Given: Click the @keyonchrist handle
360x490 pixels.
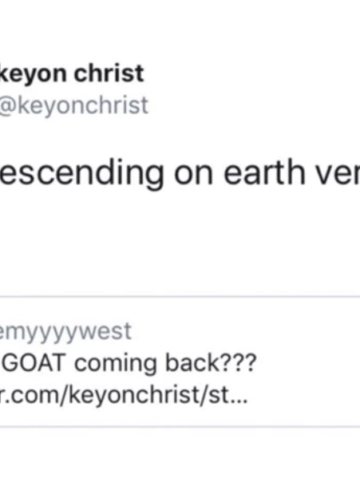Looking at the screenshot, I should tap(74, 105).
